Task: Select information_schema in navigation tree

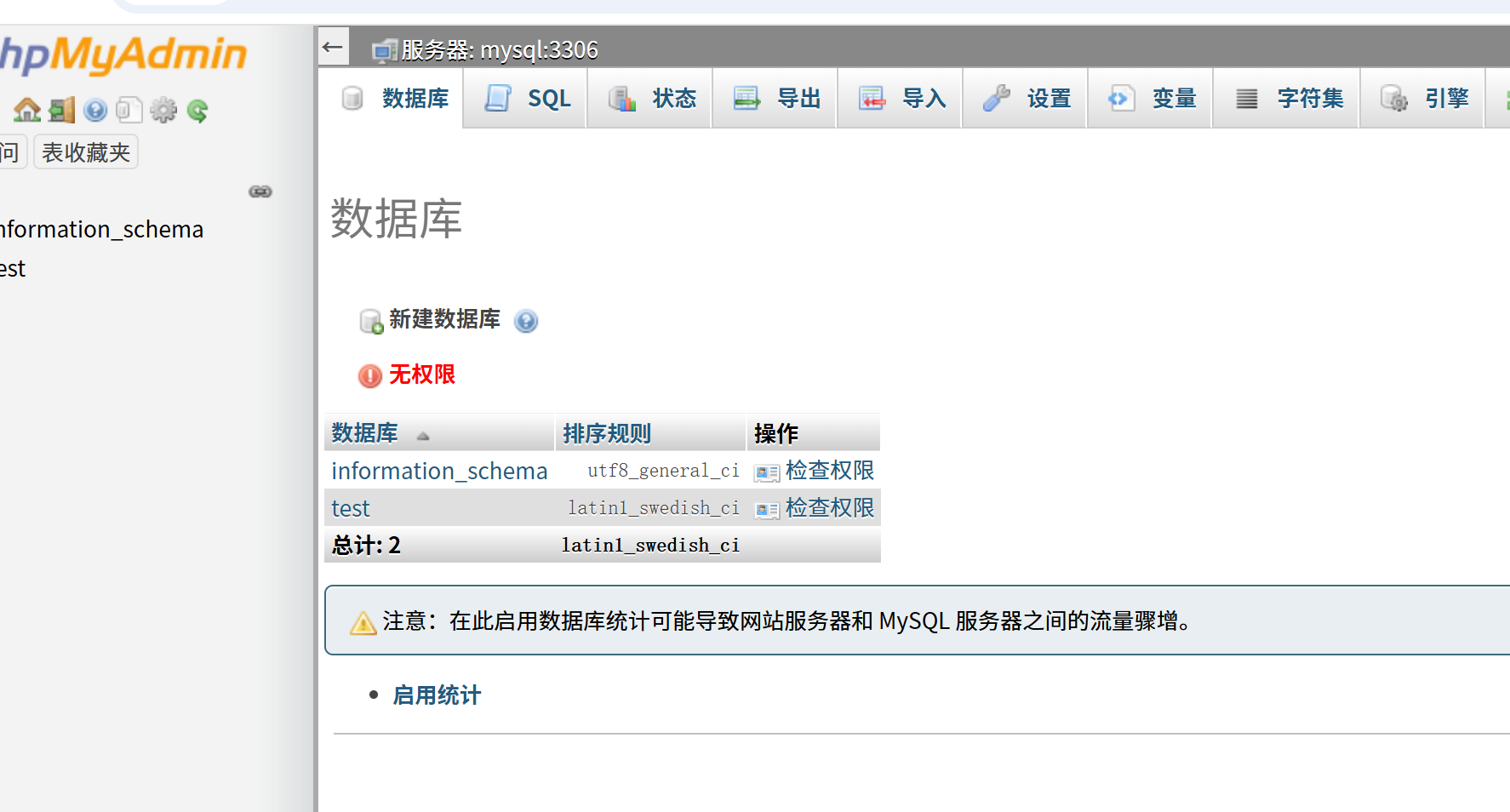Action: pos(101,229)
